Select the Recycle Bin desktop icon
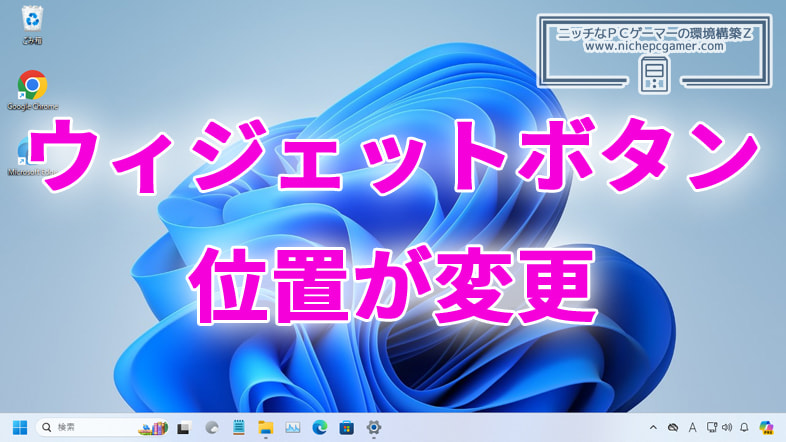The width and height of the screenshot is (786, 442). (x=32, y=25)
